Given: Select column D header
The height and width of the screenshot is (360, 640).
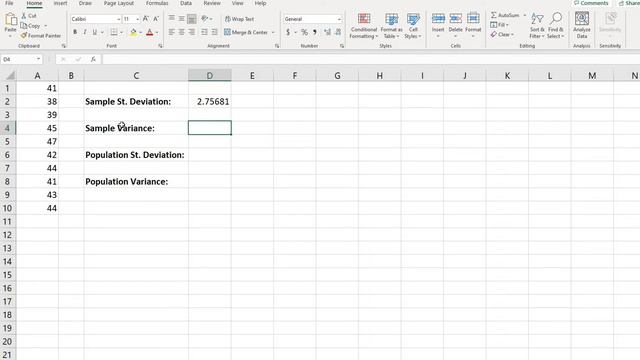Looking at the screenshot, I should click(x=210, y=76).
